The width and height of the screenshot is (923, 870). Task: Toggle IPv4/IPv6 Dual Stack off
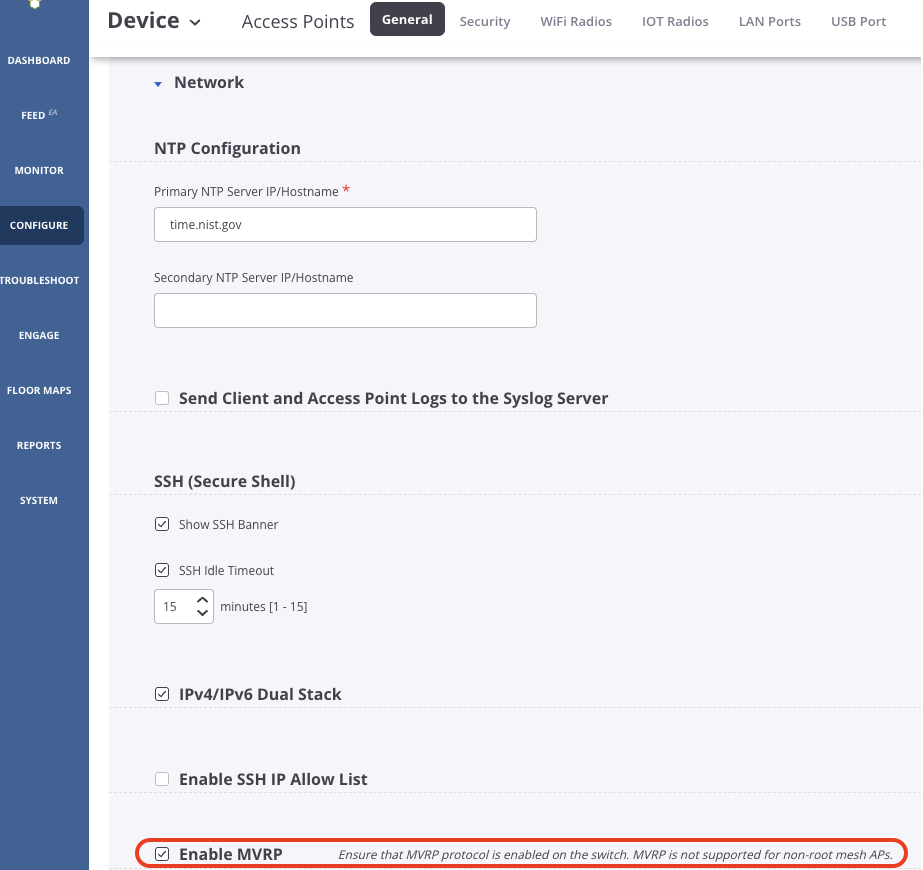(x=162, y=693)
